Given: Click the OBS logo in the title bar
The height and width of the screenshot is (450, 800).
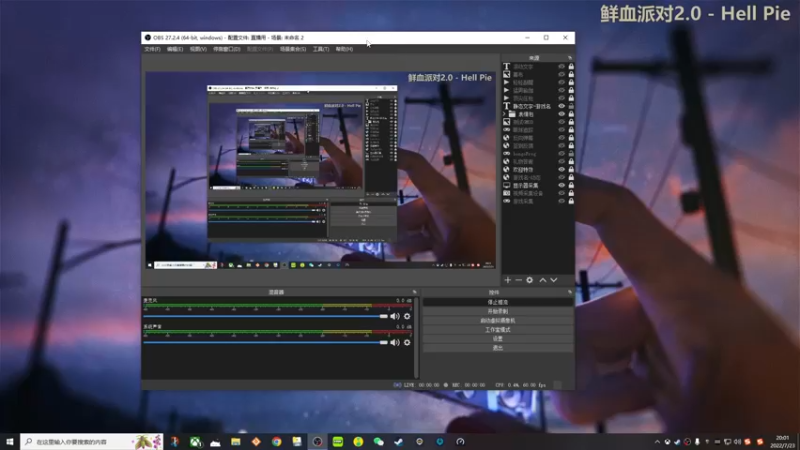Looking at the screenshot, I should tap(148, 38).
